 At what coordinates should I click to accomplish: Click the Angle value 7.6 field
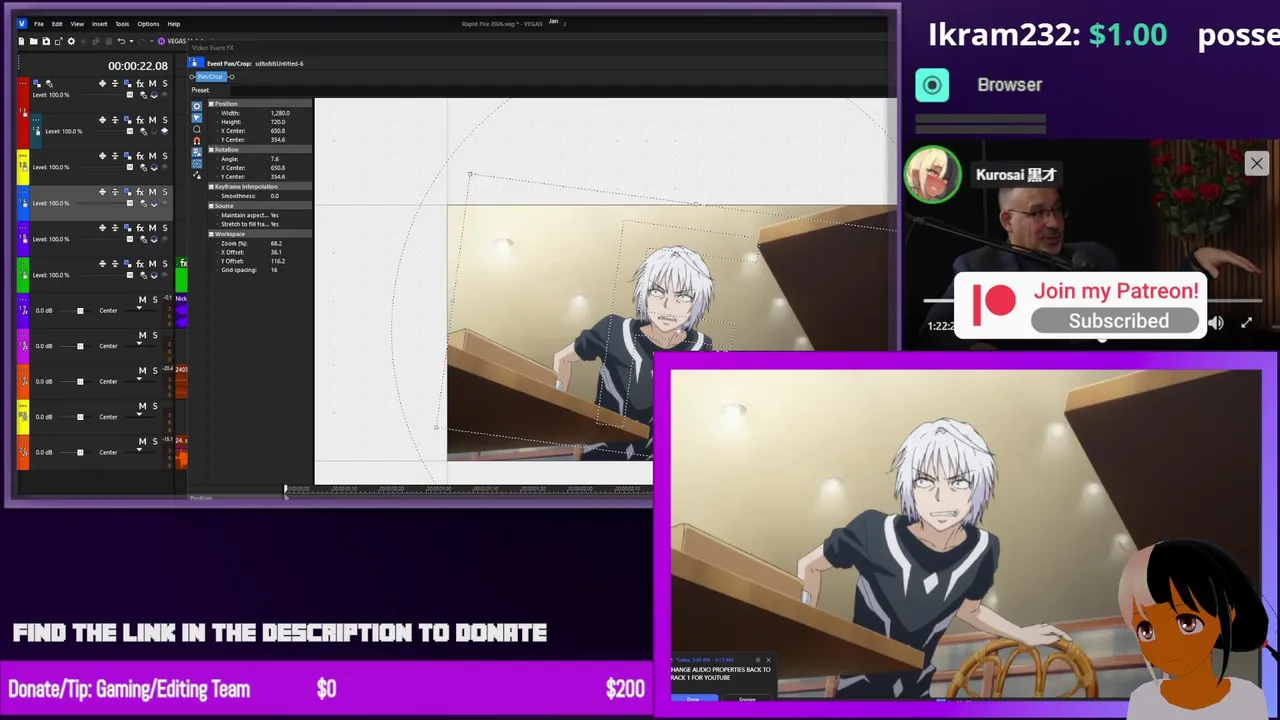point(275,159)
